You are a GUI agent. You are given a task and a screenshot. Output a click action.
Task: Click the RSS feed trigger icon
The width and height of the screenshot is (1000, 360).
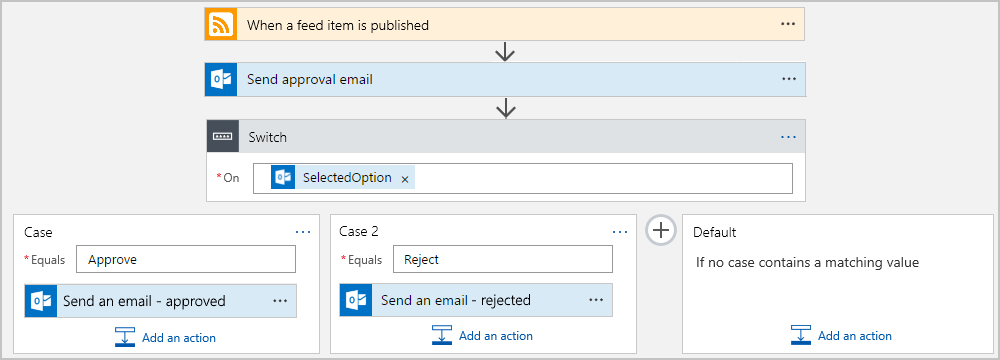pyautogui.click(x=221, y=25)
